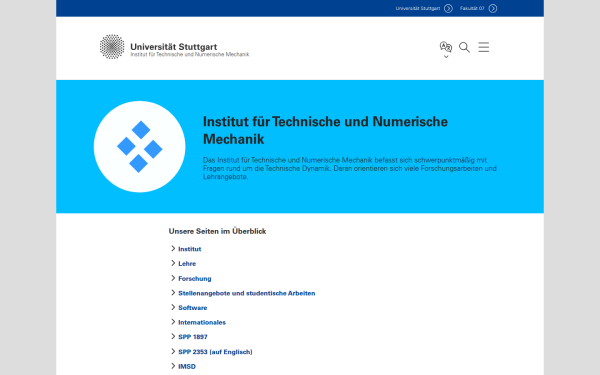Click the banner description paragraph
Viewport: 600px width, 375px height.
pyautogui.click(x=350, y=168)
